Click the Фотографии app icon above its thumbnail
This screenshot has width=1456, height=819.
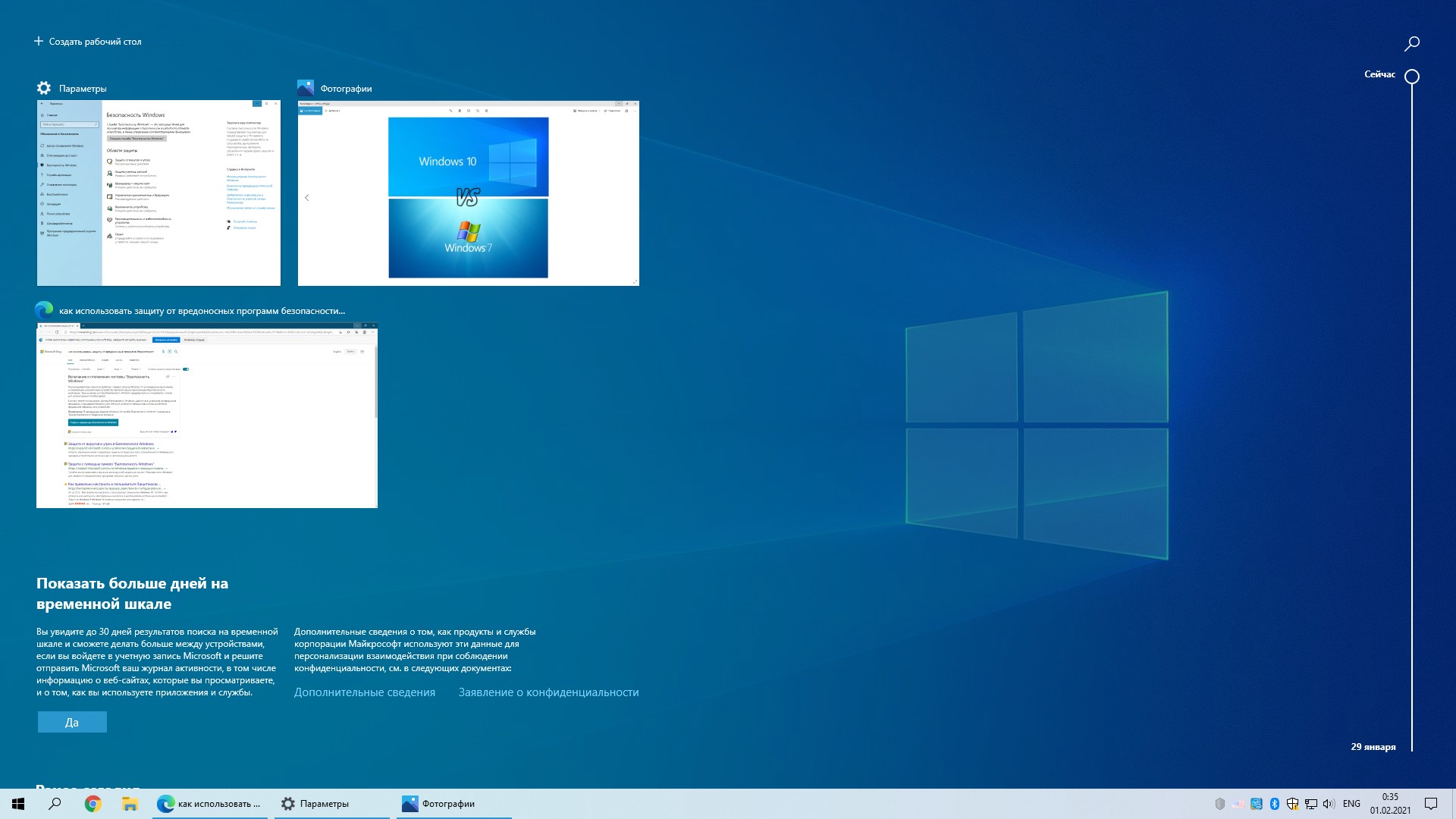click(306, 88)
